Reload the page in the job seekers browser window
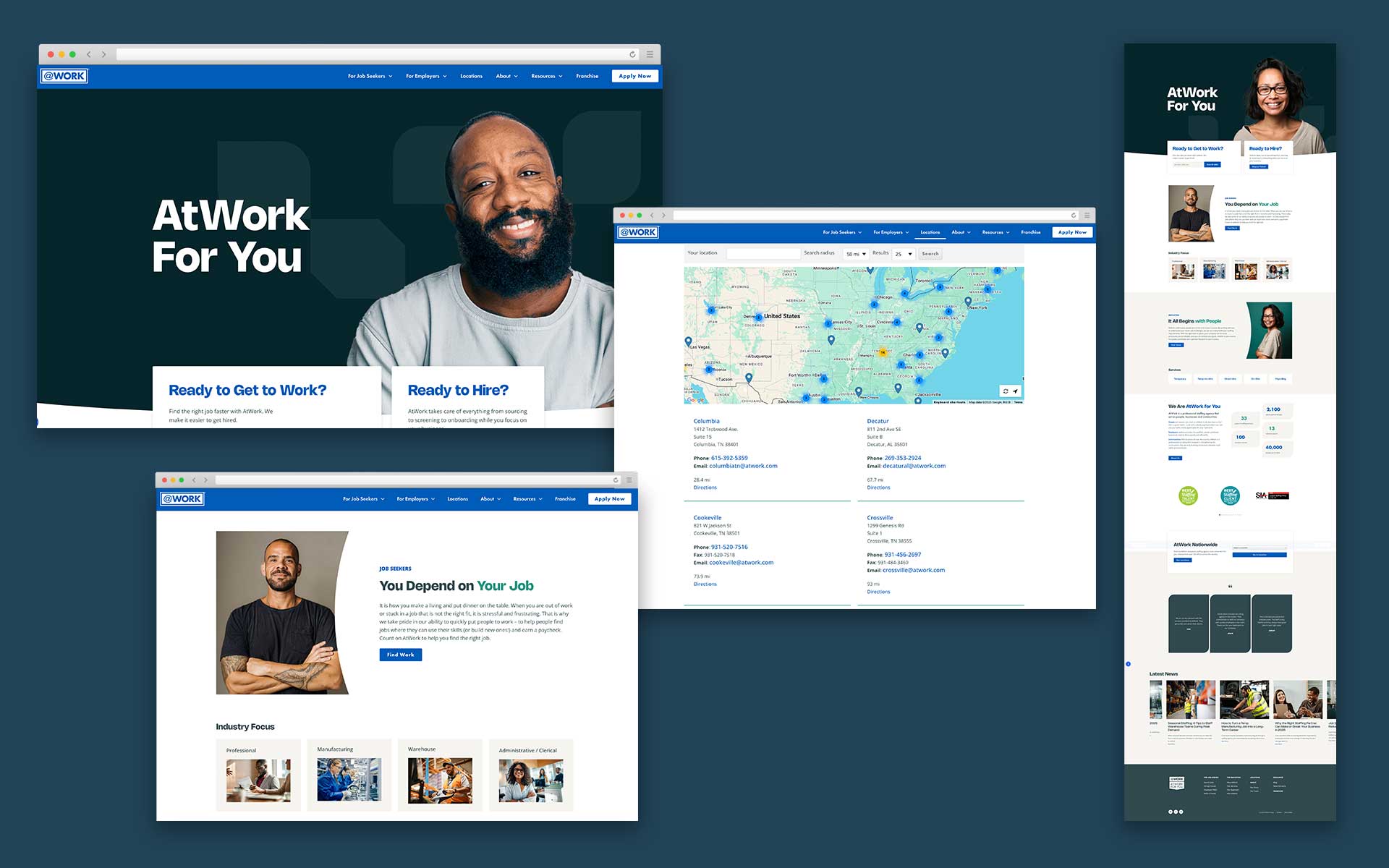The height and width of the screenshot is (868, 1389). click(616, 480)
